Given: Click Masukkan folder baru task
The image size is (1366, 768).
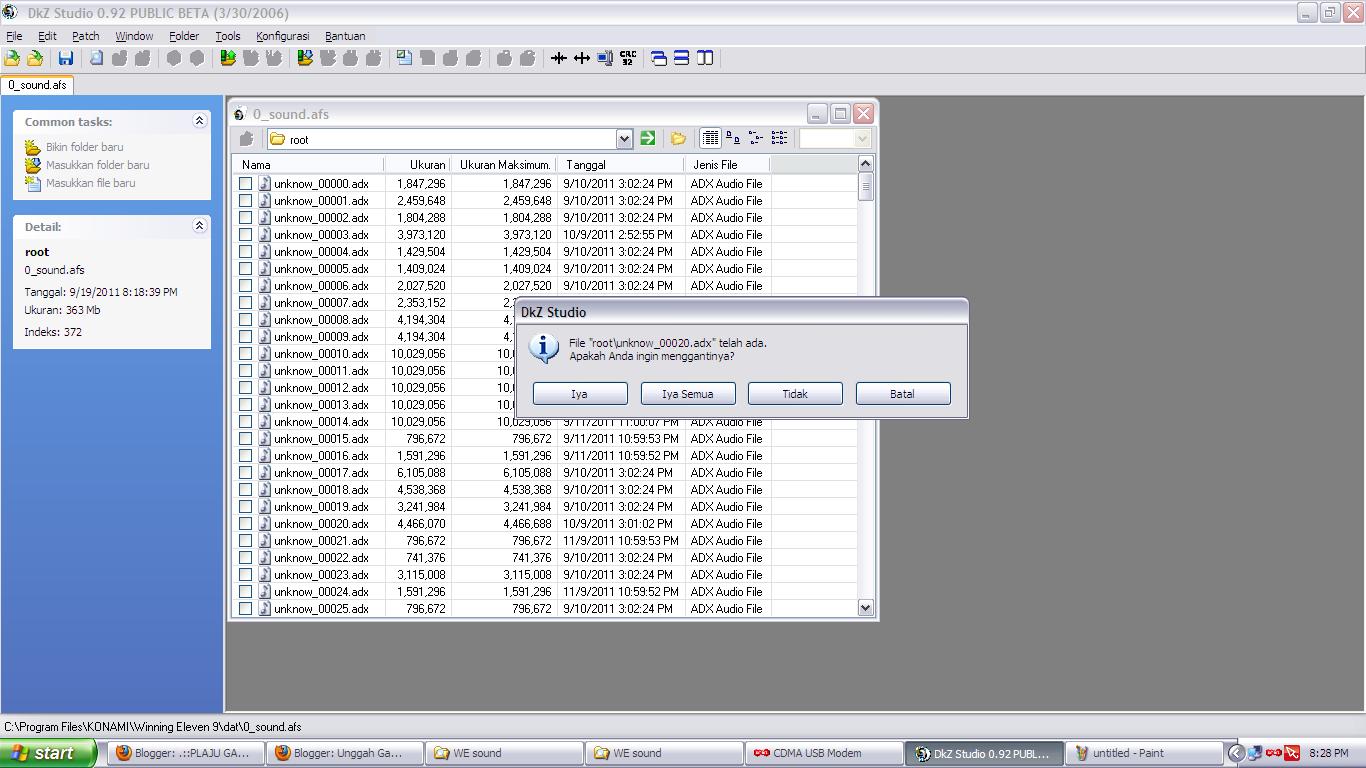Looking at the screenshot, I should tap(97, 165).
